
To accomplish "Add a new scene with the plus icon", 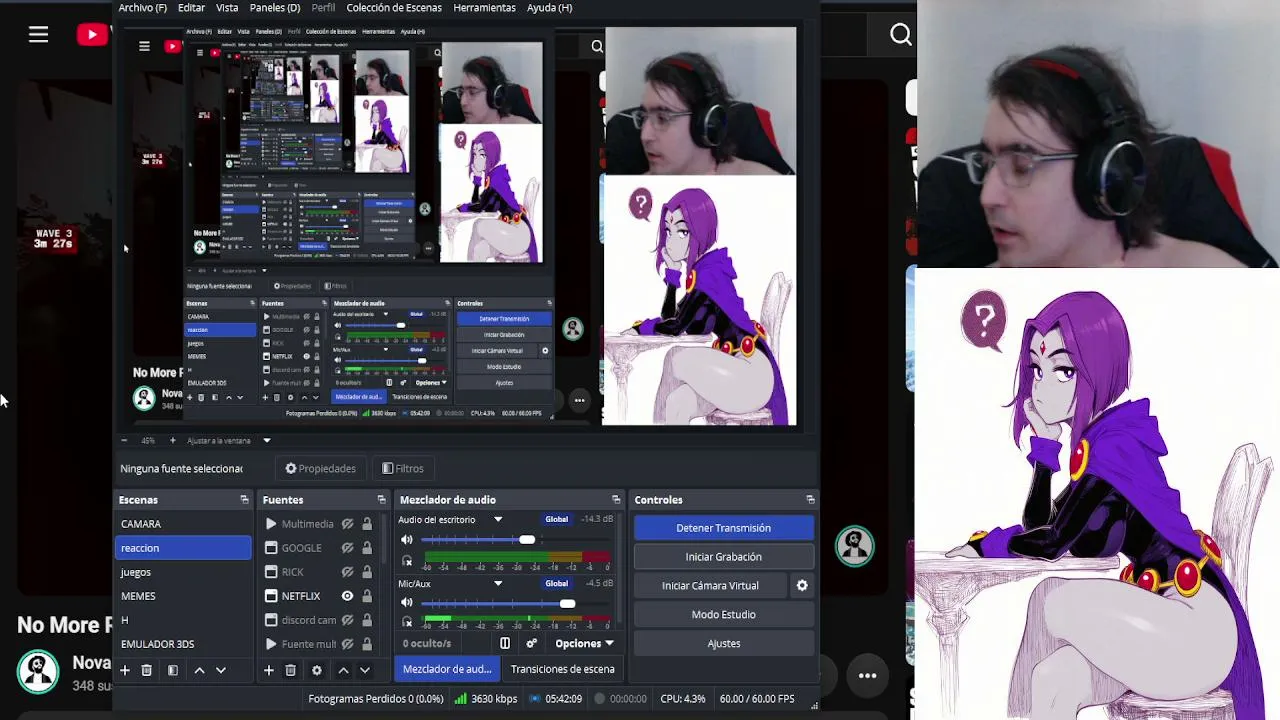I will click(125, 670).
